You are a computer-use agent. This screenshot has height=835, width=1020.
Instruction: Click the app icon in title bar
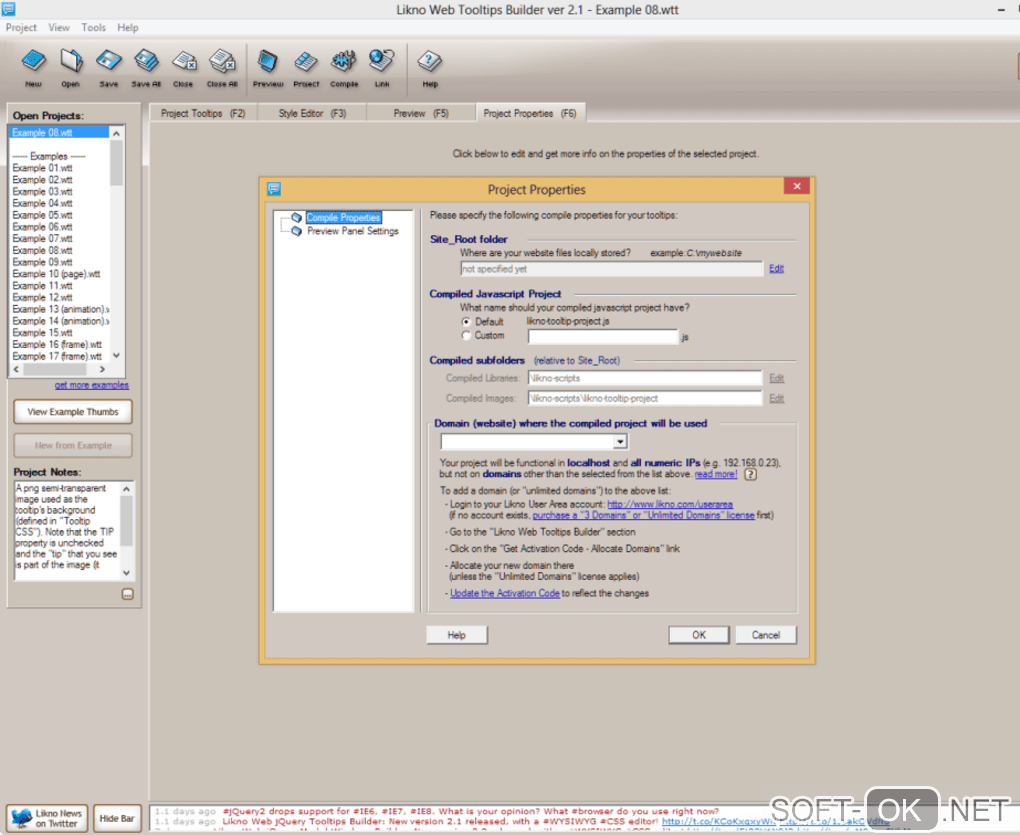tap(8, 8)
